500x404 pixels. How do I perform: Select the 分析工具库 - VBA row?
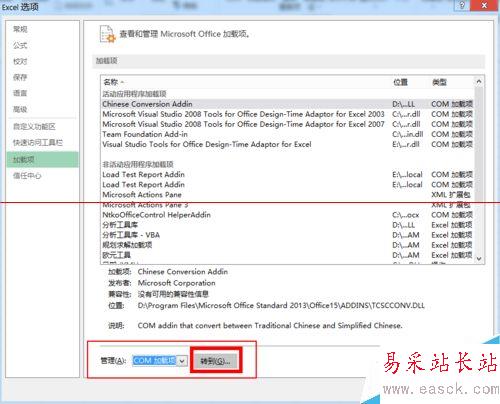[x=288, y=235]
